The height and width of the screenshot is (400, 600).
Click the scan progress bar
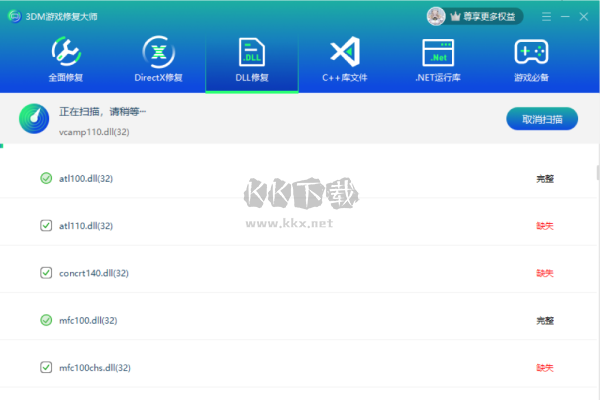(299, 146)
